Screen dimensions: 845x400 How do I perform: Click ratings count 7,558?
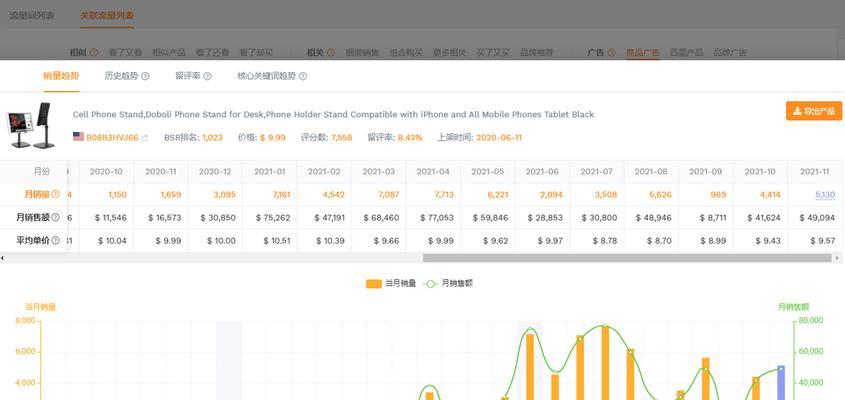[341, 137]
